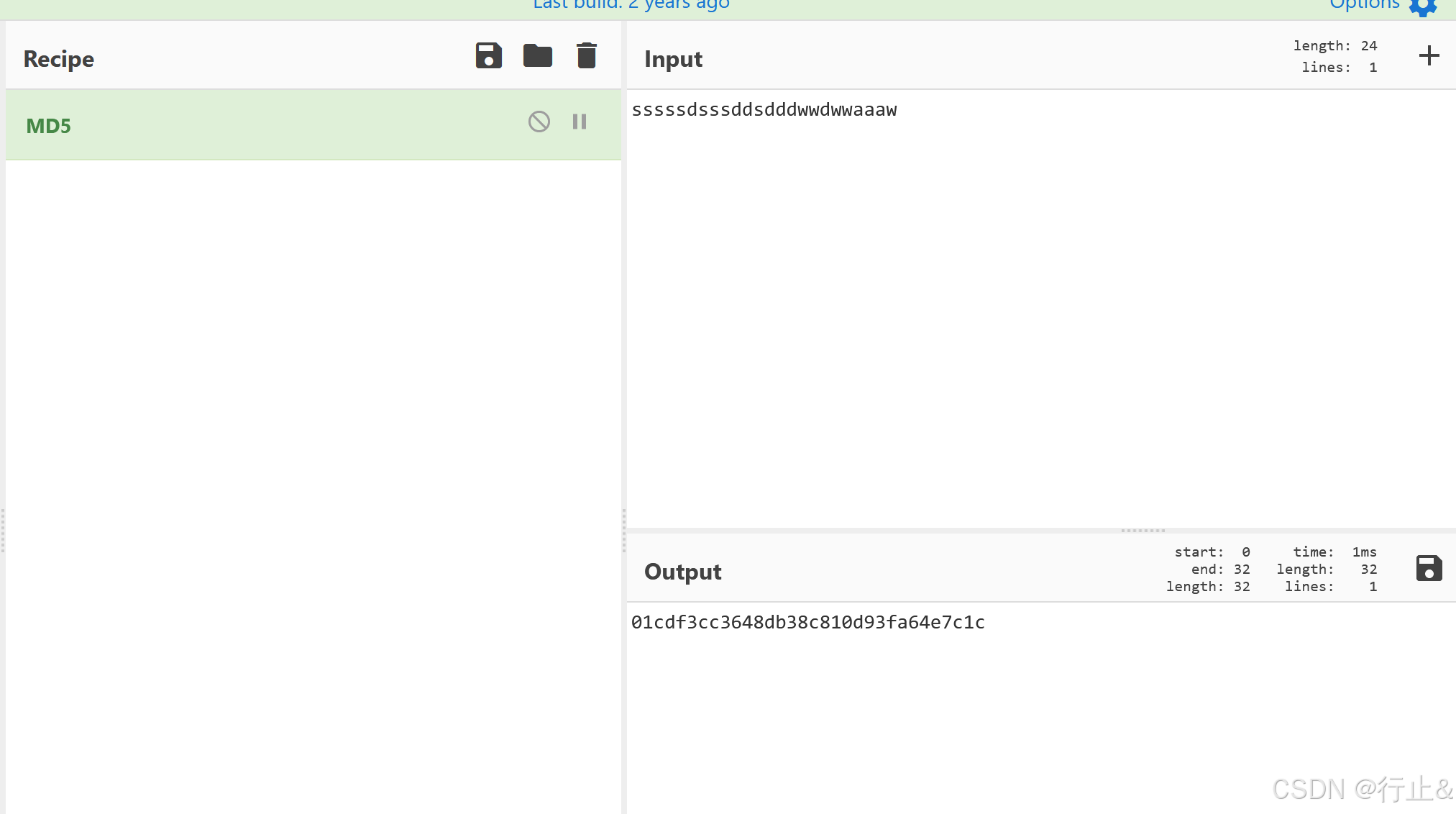Click the Last build notice
This screenshot has width=1456, height=814.
631,5
